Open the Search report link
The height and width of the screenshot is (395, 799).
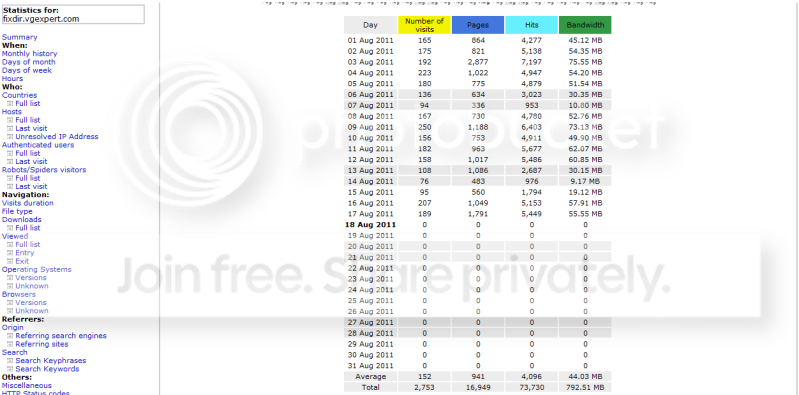tap(15, 353)
